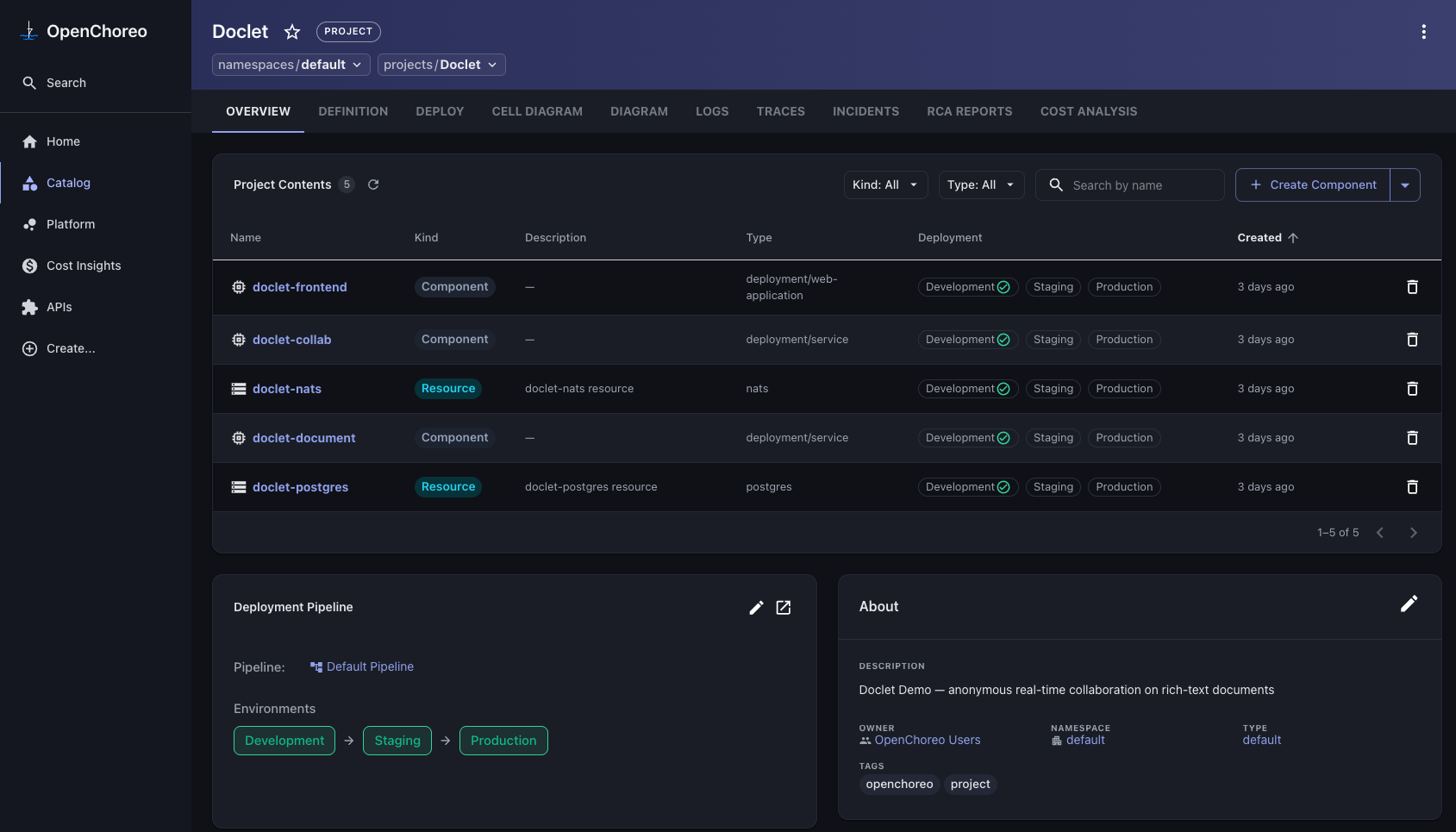Delete the doclet-collab row

[1412, 340]
